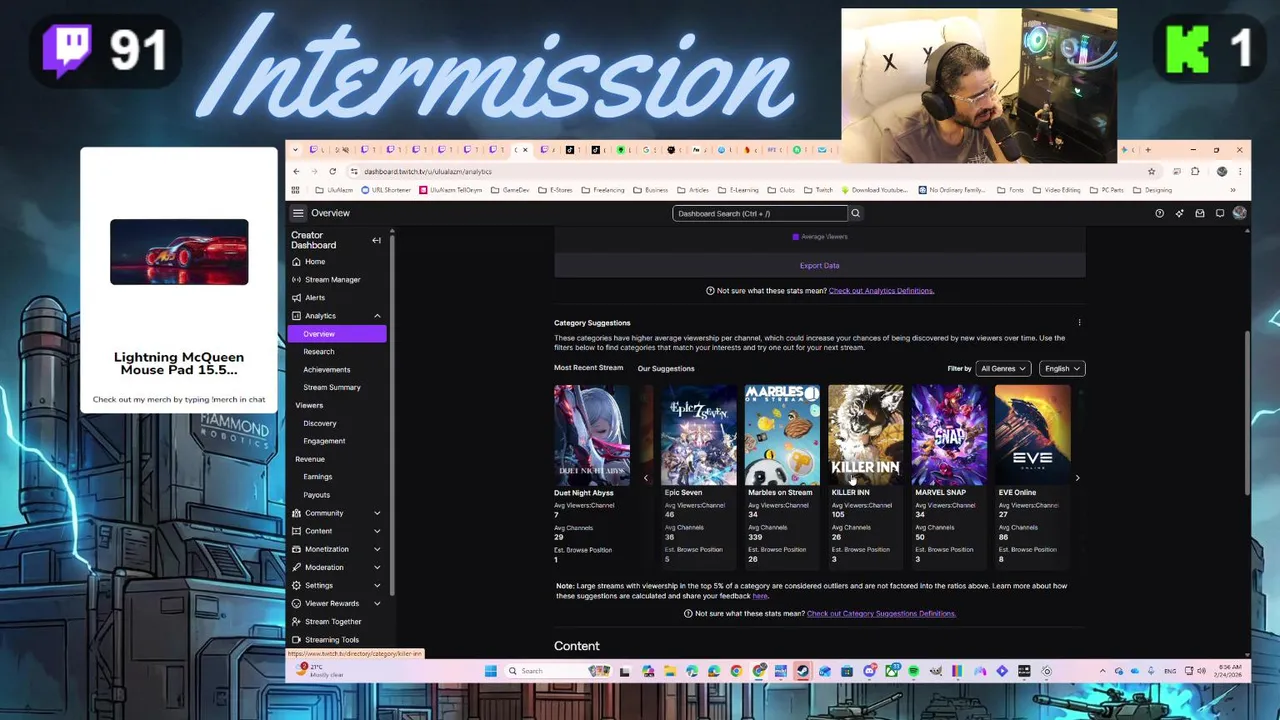Bookmark this page with star icon
This screenshot has width=1280, height=720.
pyautogui.click(x=1151, y=171)
